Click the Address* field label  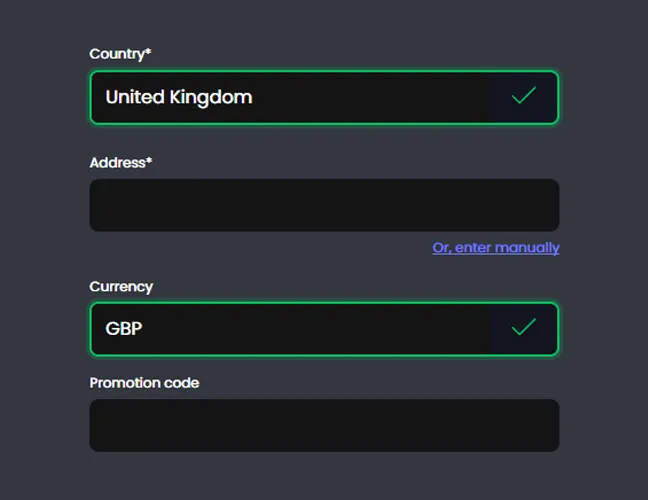tap(119, 162)
